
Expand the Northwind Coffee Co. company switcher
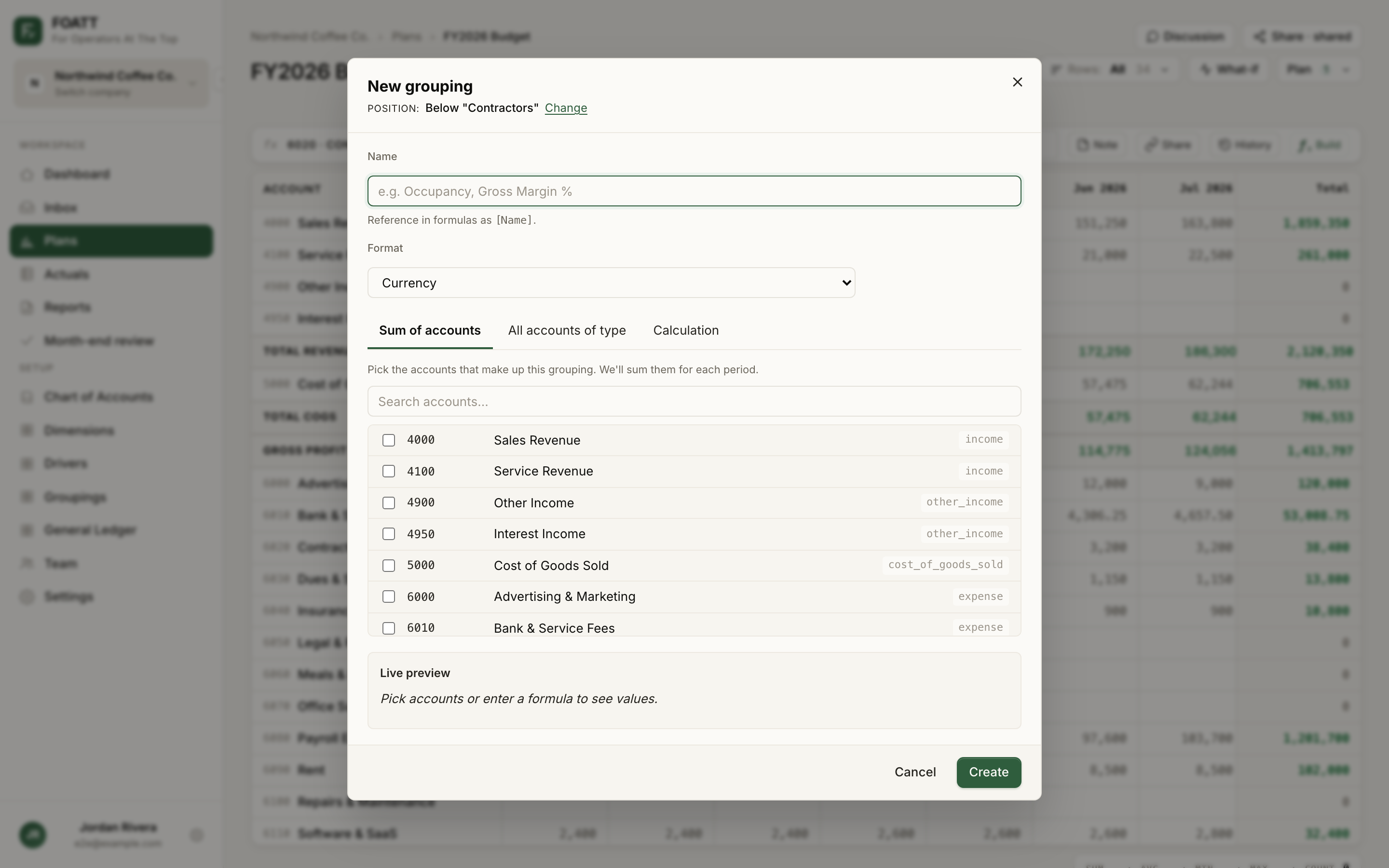click(x=111, y=83)
